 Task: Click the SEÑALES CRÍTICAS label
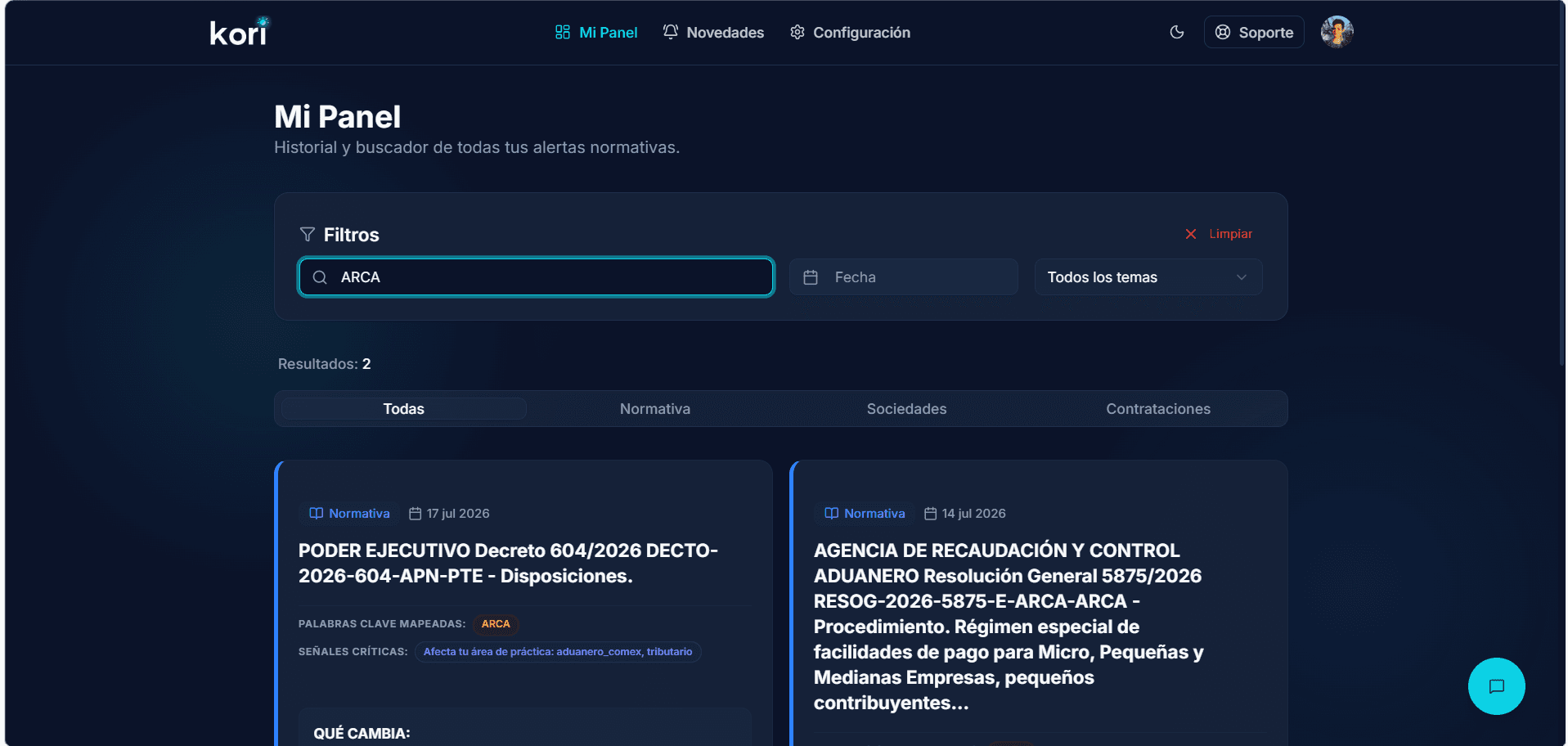point(353,652)
